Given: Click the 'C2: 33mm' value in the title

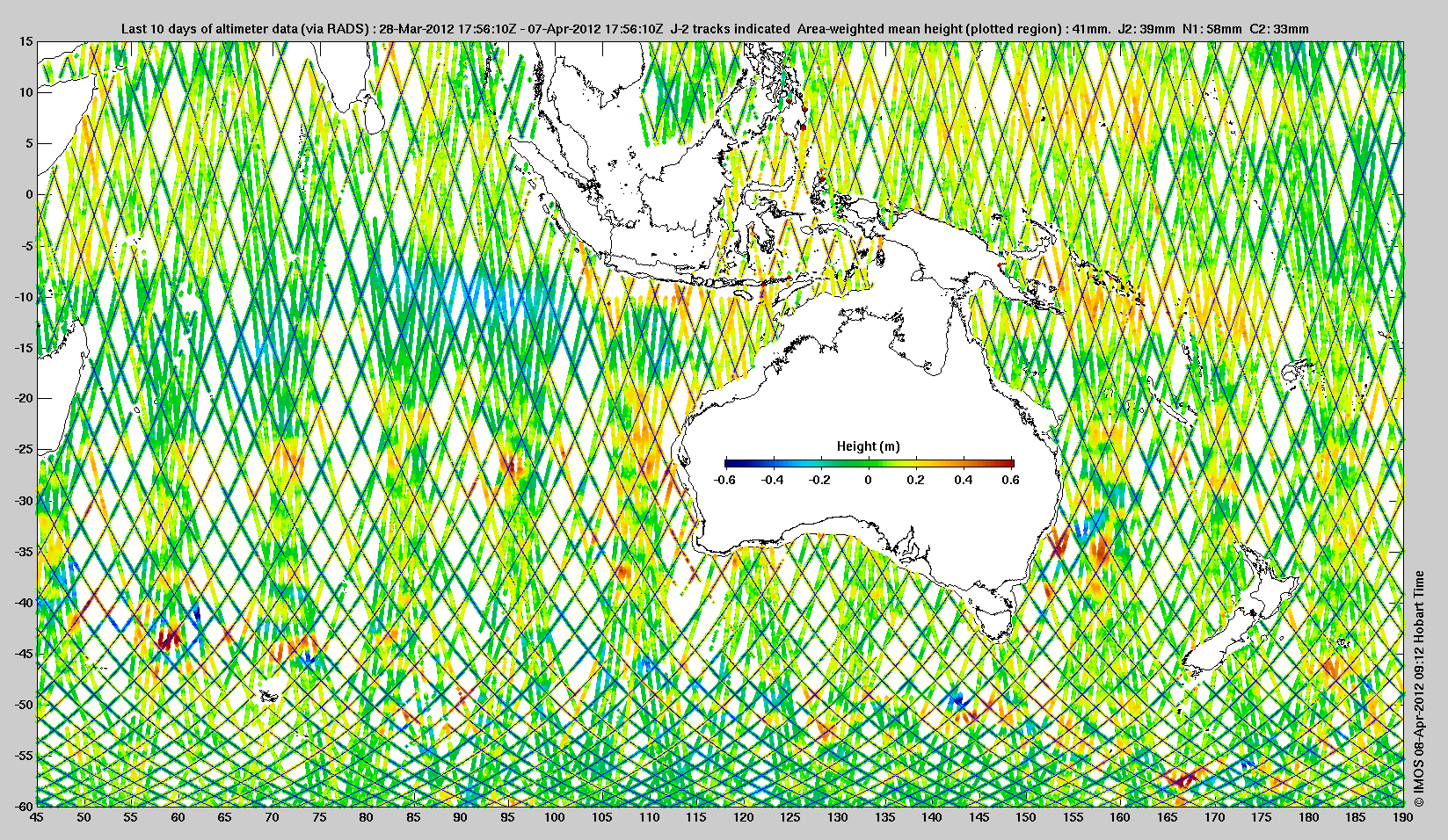Looking at the screenshot, I should (x=1278, y=29).
